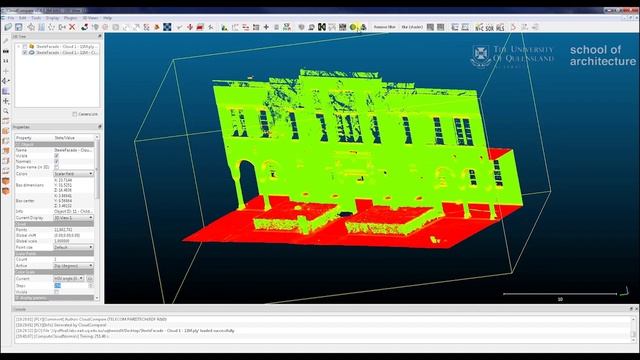Toggle the Normals property checkbox
The width and height of the screenshot is (640, 360).
coord(56,161)
